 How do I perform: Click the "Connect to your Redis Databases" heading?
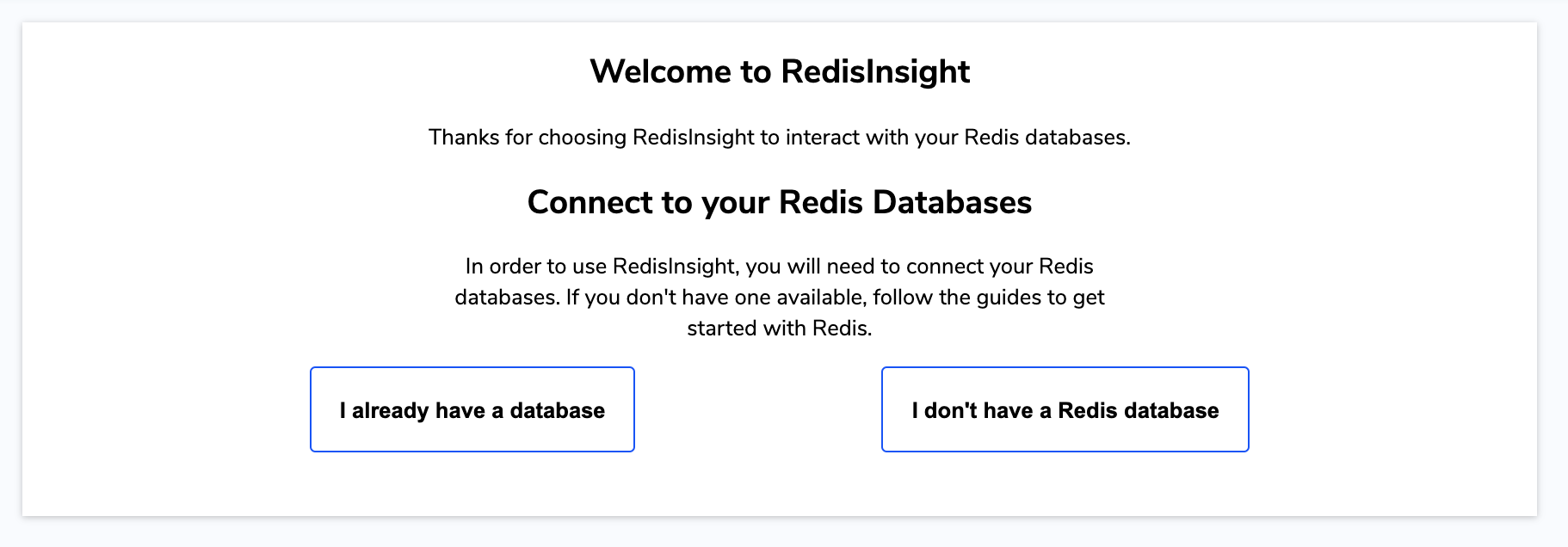pos(780,204)
